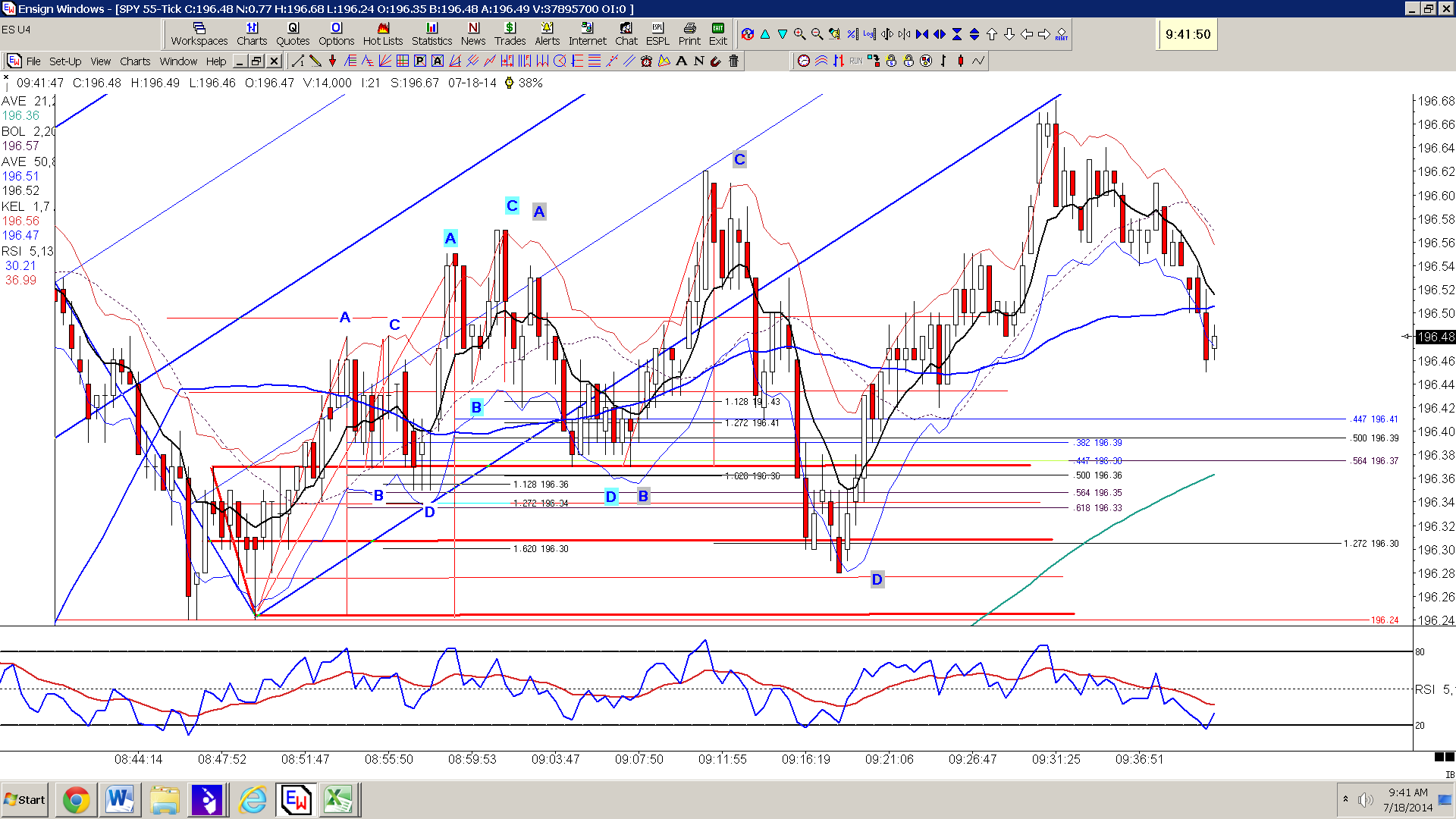This screenshot has width=1456, height=819.
Task: Open Excel from the taskbar
Action: click(338, 799)
